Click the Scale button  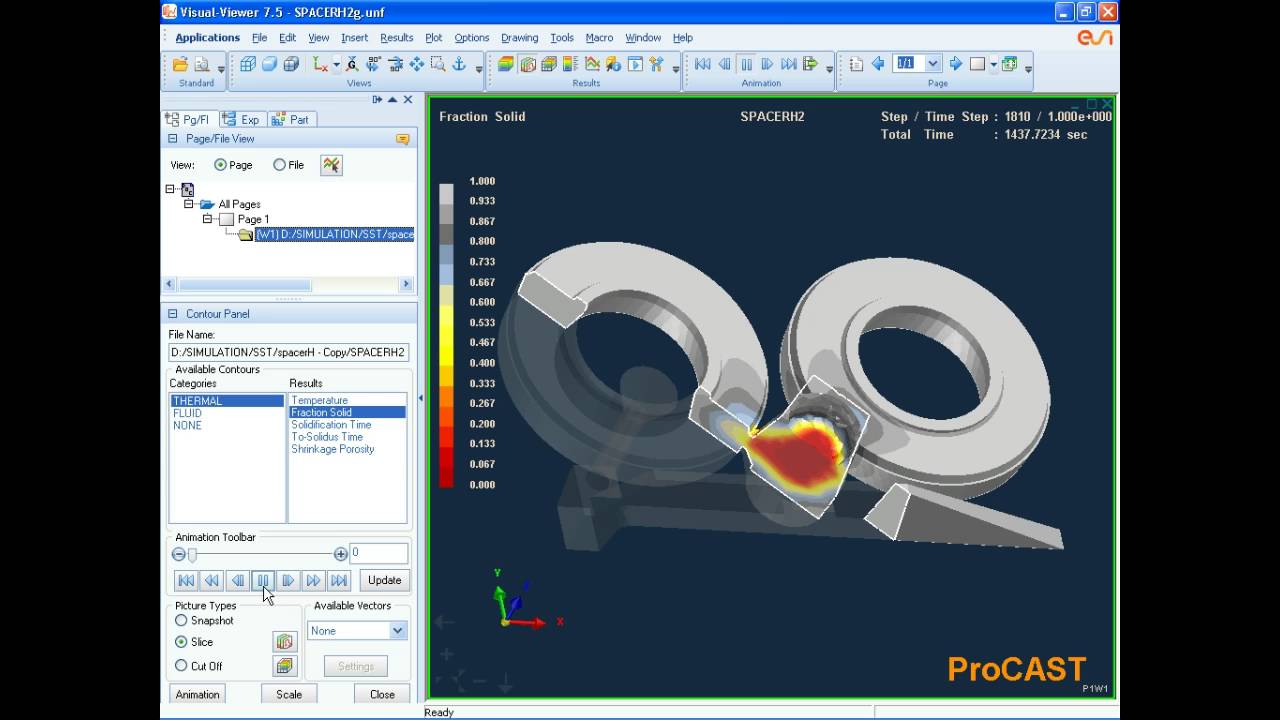289,694
